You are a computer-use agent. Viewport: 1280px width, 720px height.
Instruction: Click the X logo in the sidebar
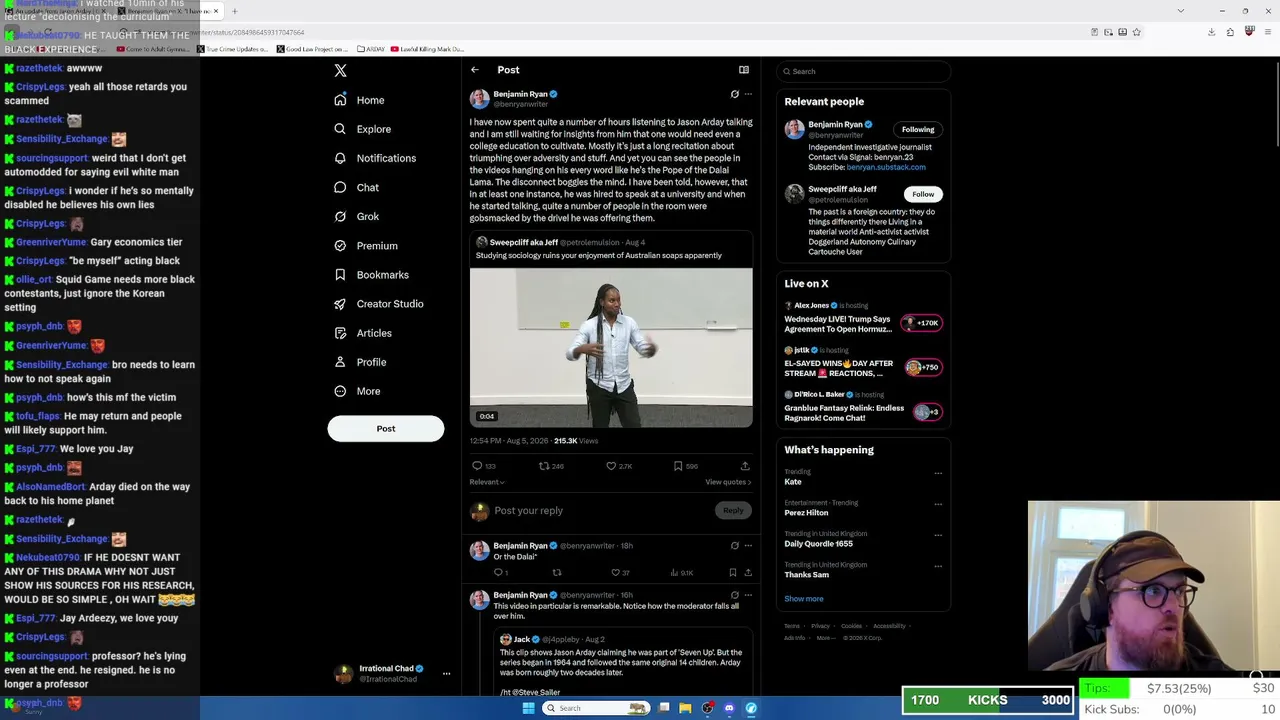(340, 71)
